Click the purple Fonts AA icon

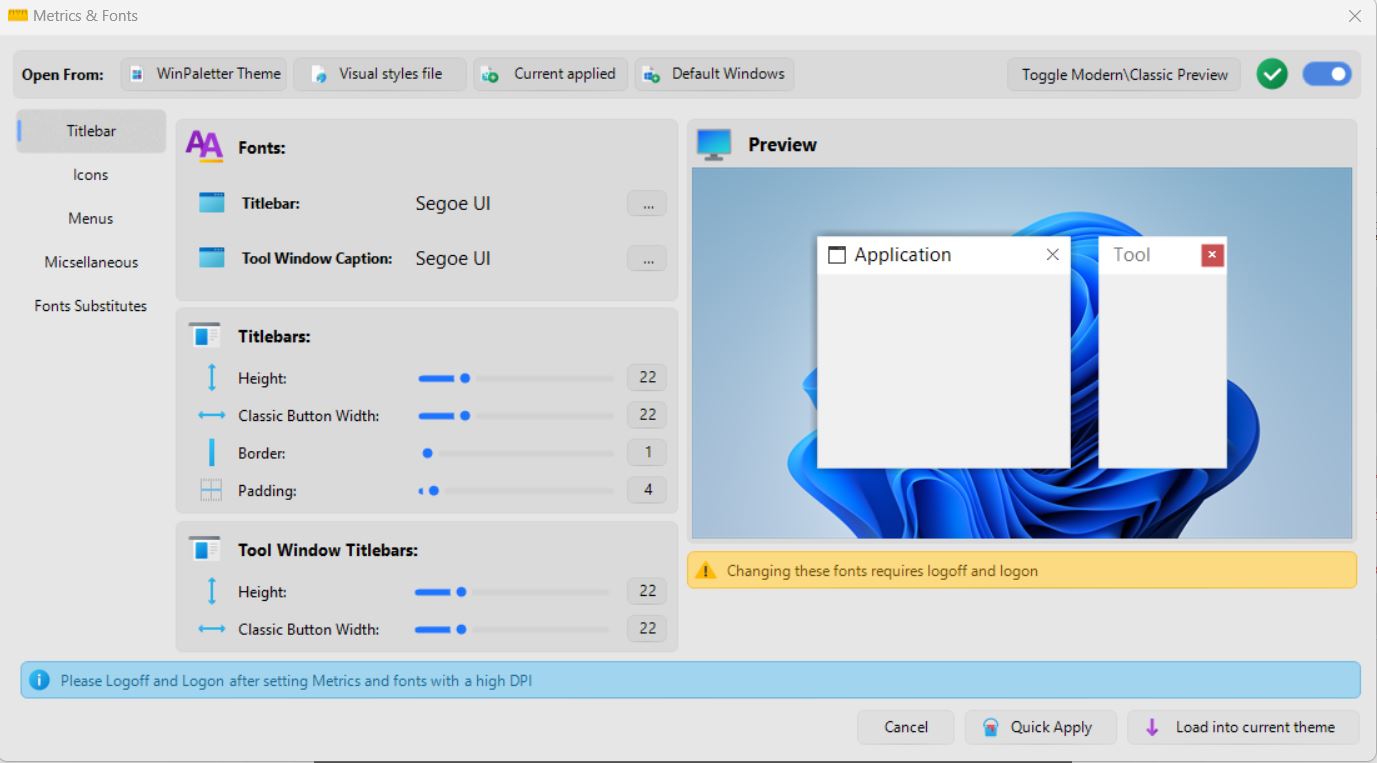point(204,147)
